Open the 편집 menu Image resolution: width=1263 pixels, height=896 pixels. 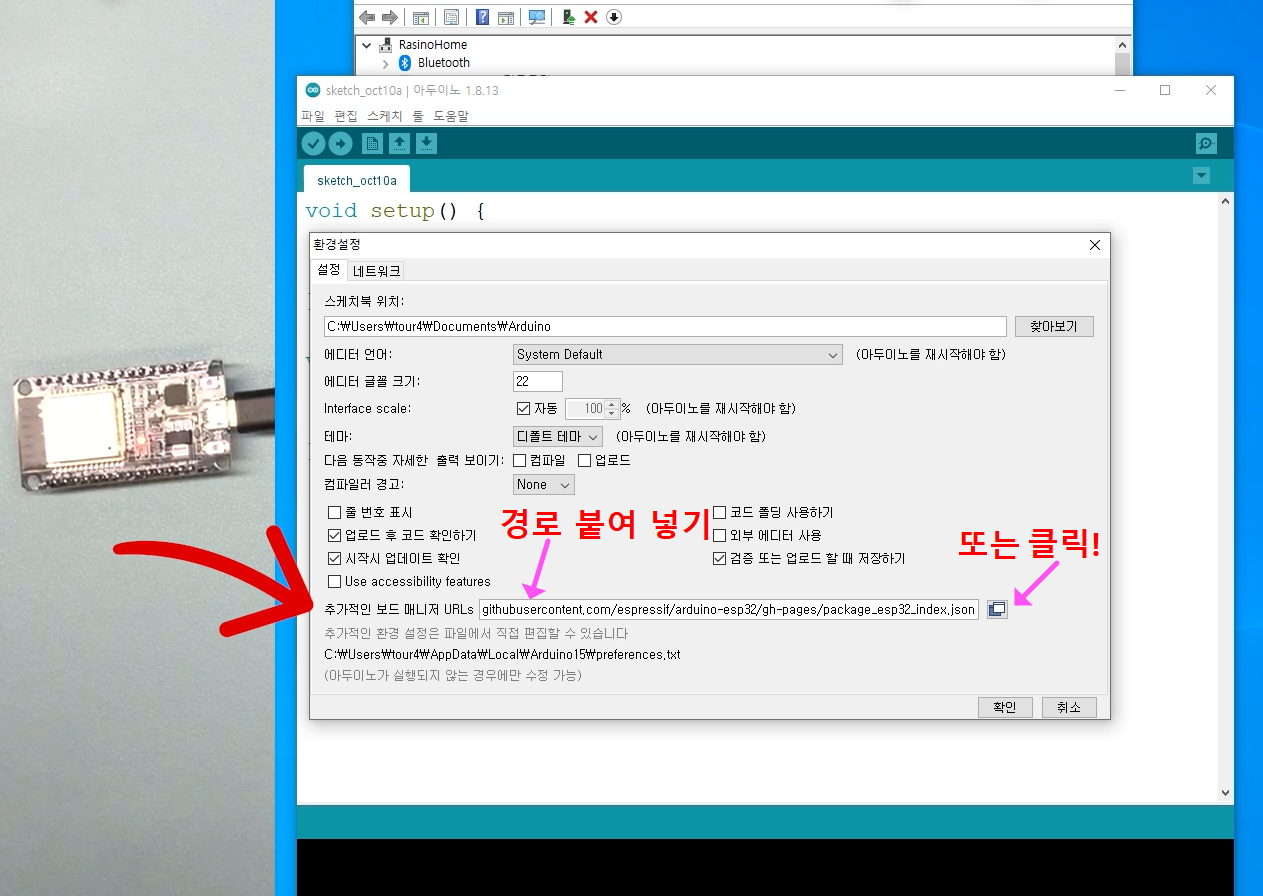(x=346, y=116)
